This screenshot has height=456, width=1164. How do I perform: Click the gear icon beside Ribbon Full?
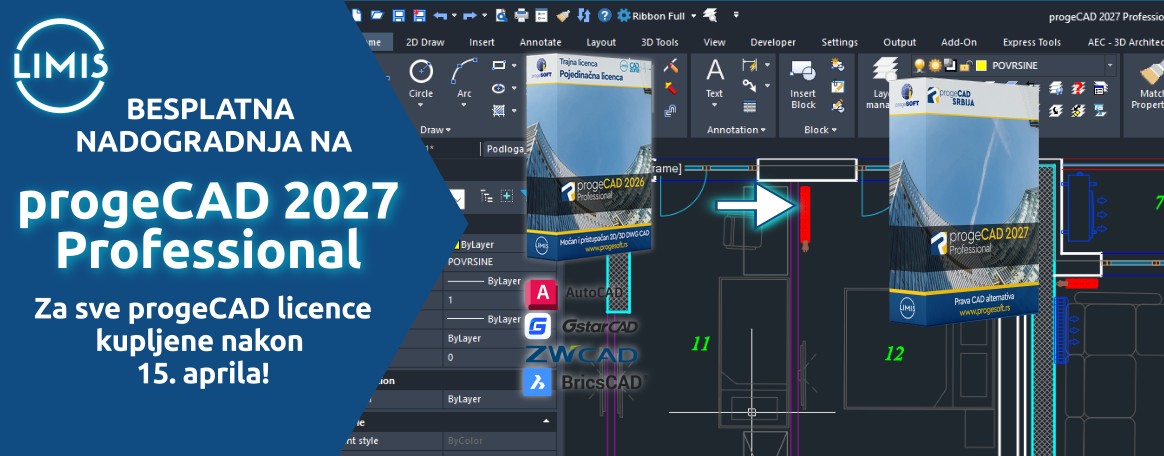(x=624, y=16)
